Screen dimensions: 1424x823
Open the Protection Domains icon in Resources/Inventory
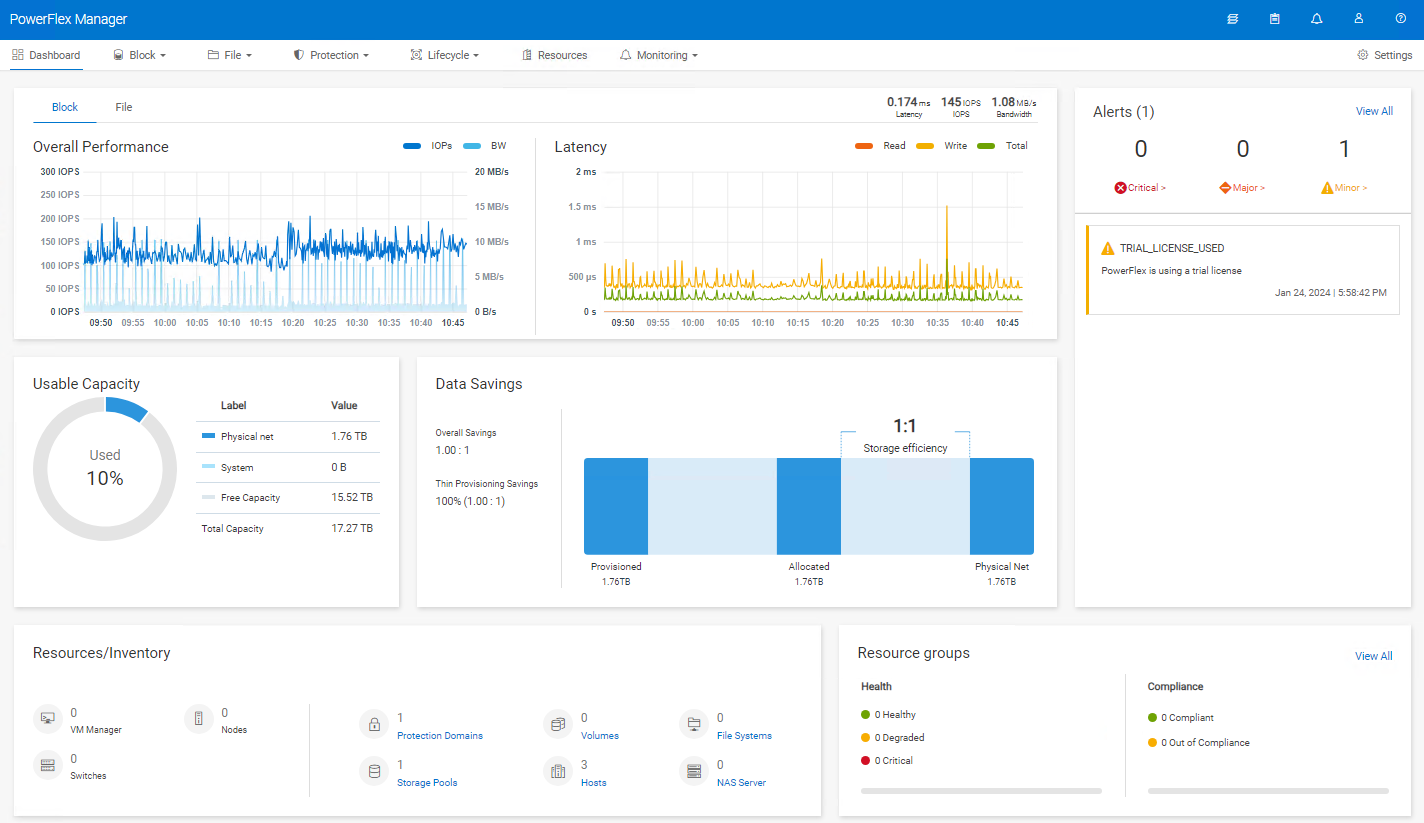point(373,724)
